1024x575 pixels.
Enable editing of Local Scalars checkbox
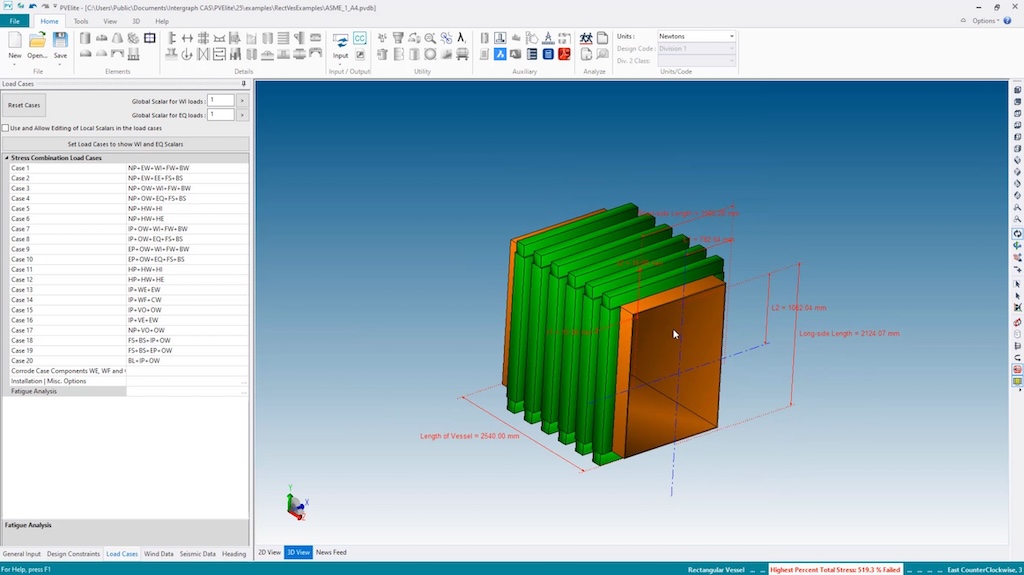(x=6, y=128)
